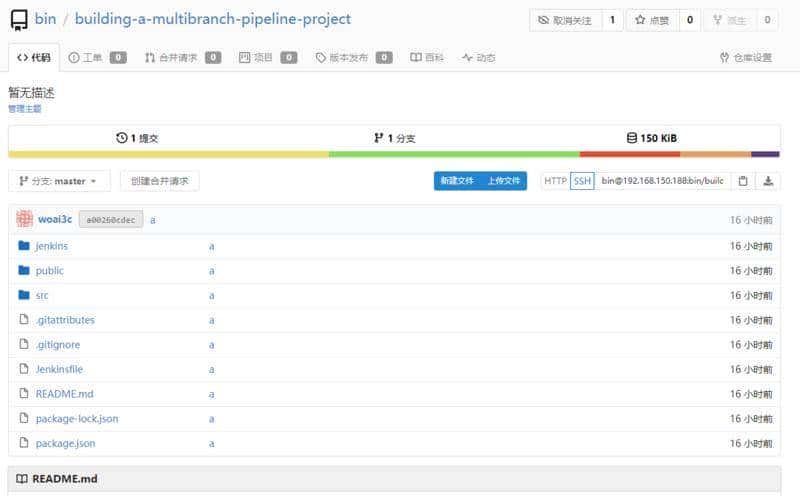Switch to the 百科 wiki tab
Viewport: 800px width, 496px height.
[427, 57]
